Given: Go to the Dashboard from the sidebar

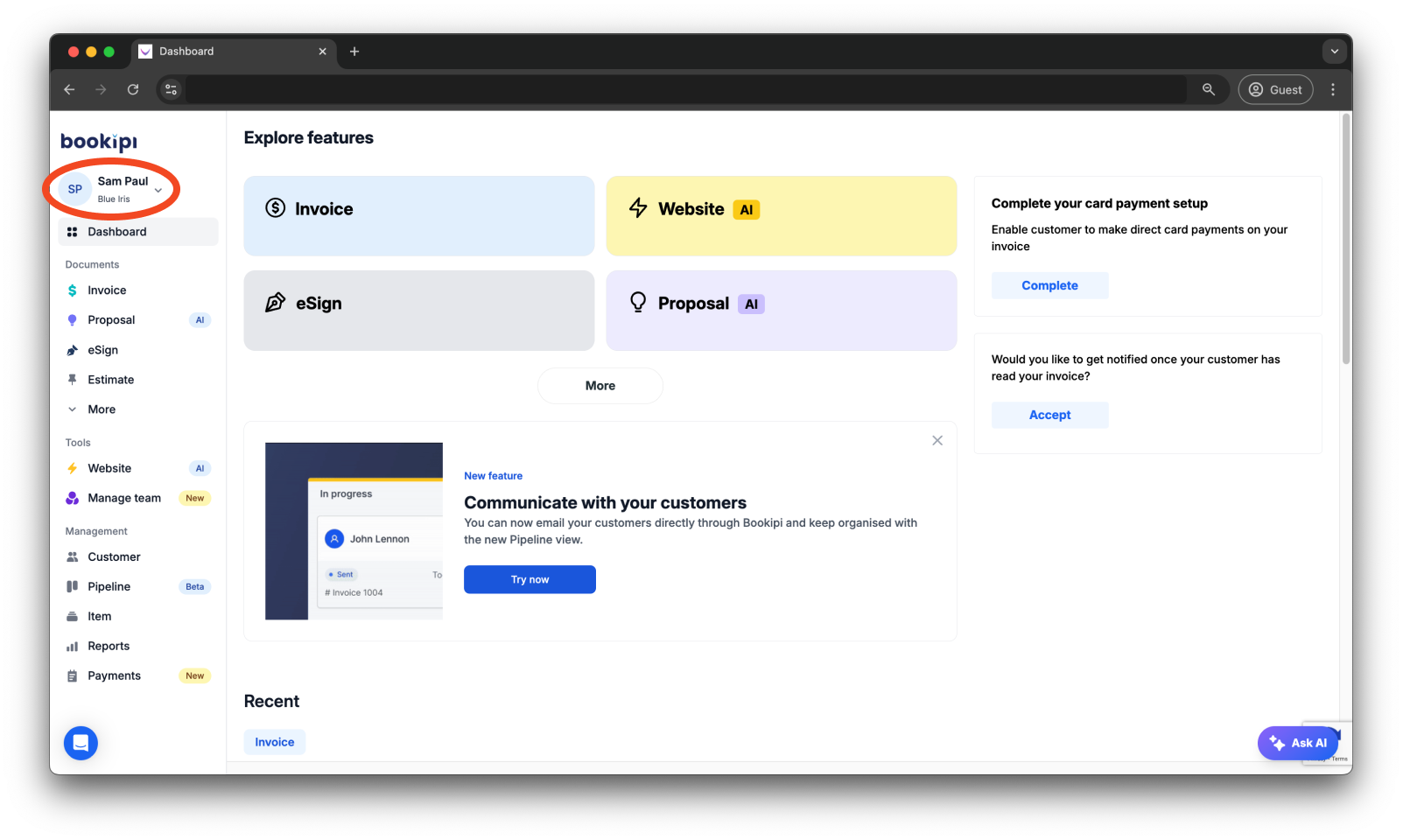Looking at the screenshot, I should (116, 231).
